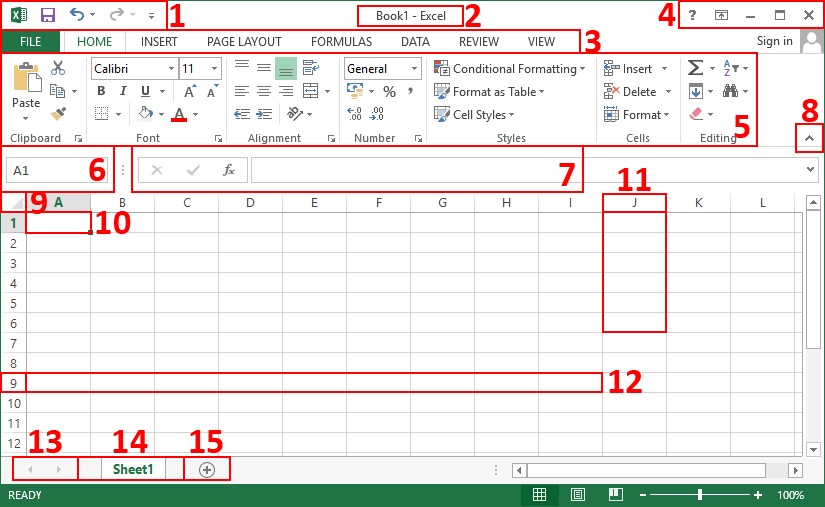The width and height of the screenshot is (825, 507).
Task: Toggle Italic formatting
Action: [121, 91]
